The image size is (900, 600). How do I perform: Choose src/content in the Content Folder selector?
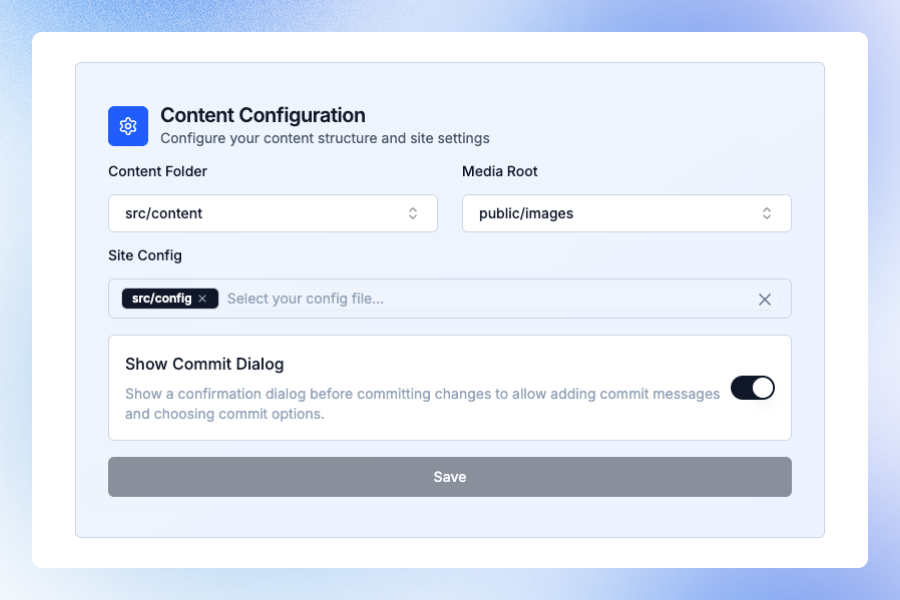point(272,213)
